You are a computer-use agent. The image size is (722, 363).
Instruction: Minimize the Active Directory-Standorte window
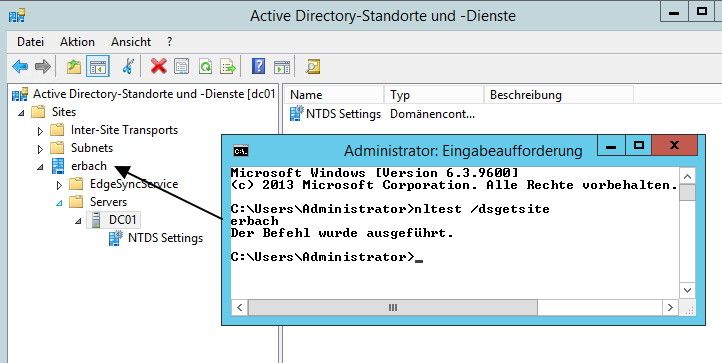click(674, 12)
